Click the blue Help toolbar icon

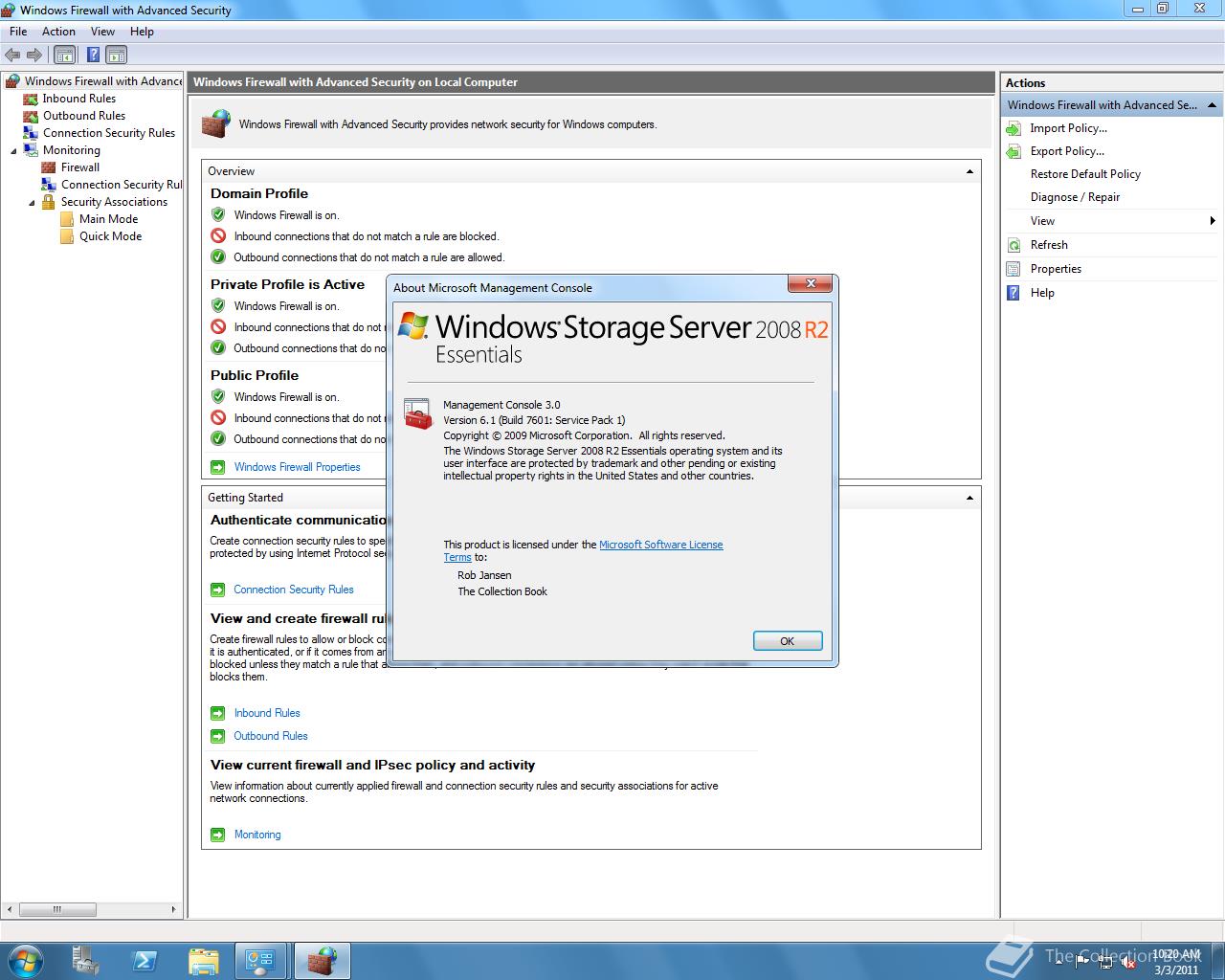(x=93, y=55)
